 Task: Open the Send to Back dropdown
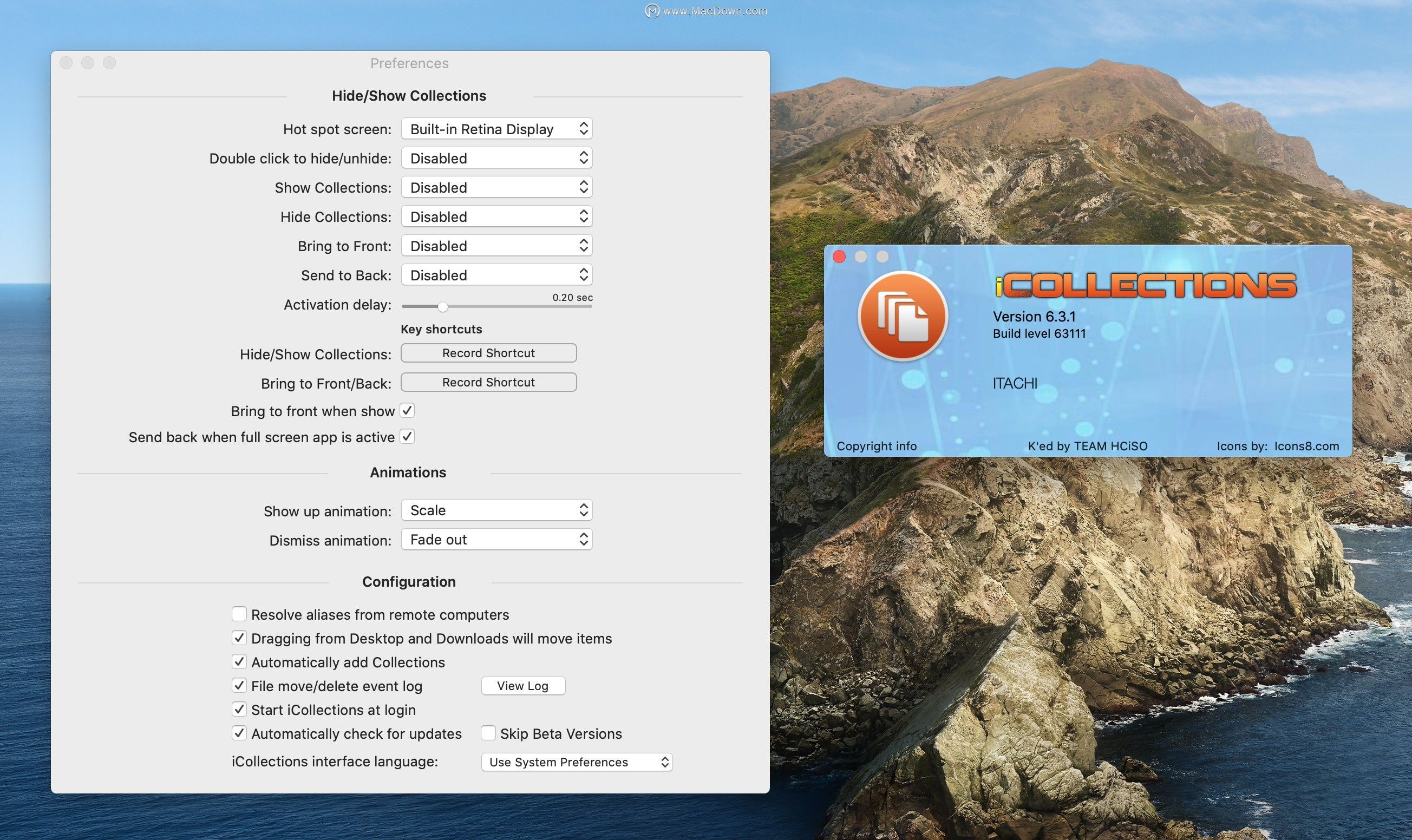tap(496, 275)
